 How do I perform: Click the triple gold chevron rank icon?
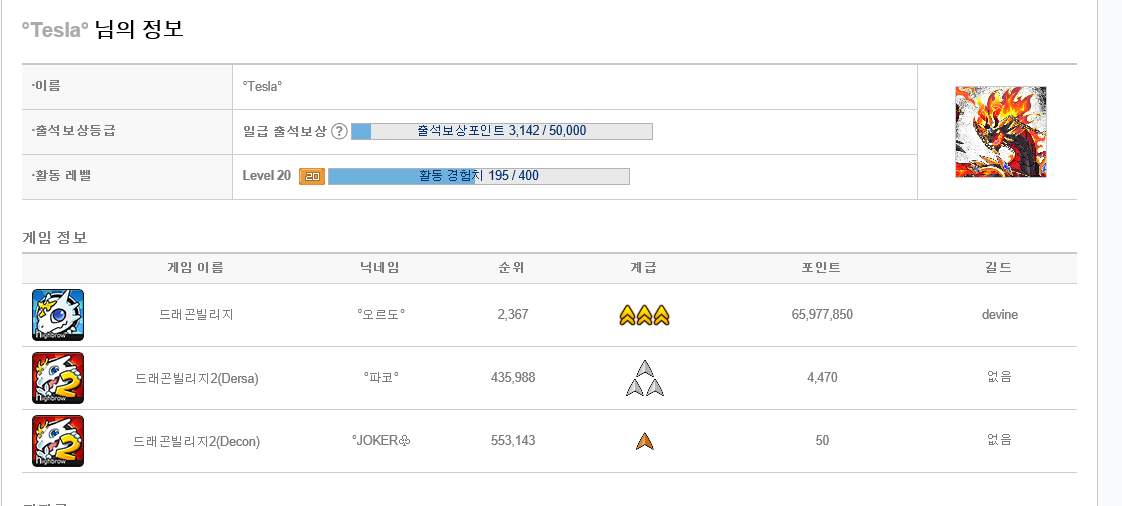644,315
